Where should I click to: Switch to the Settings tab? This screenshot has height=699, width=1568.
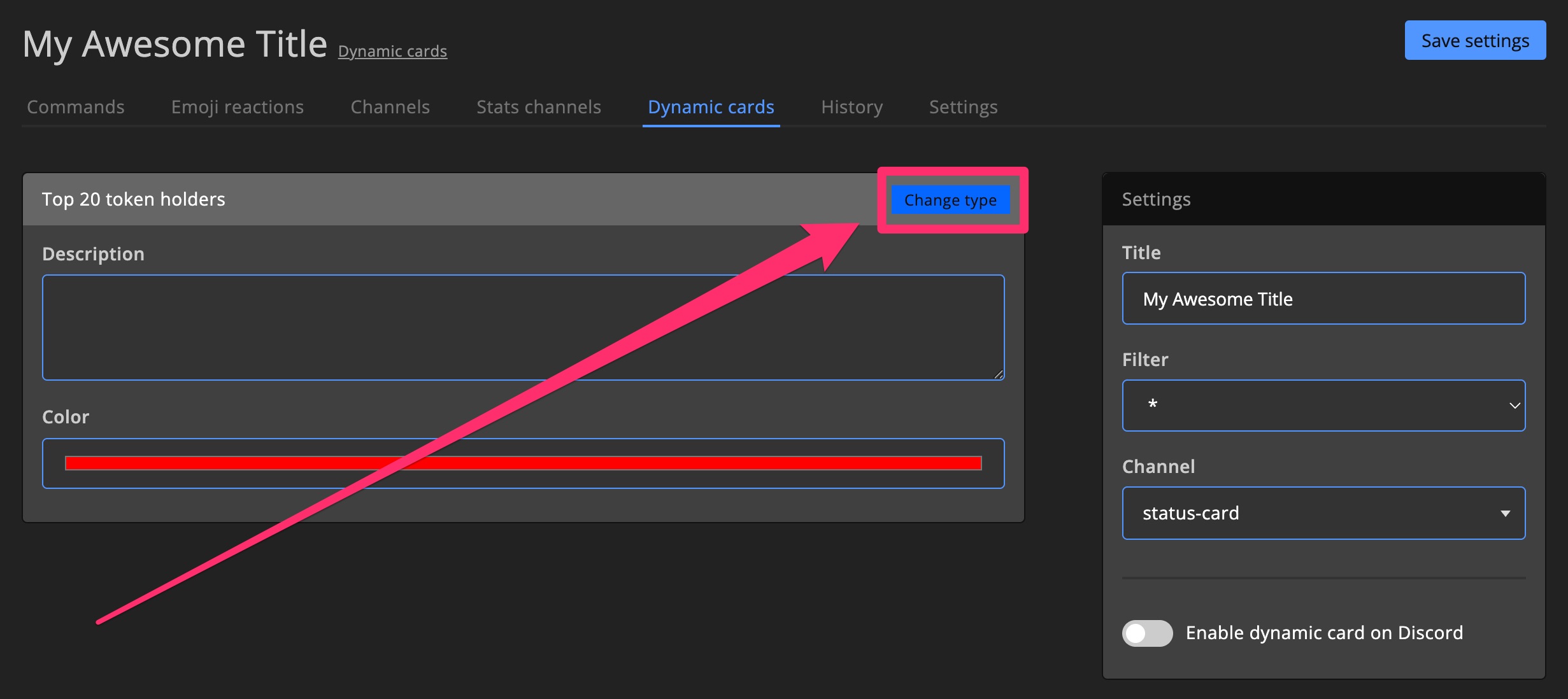[963, 107]
